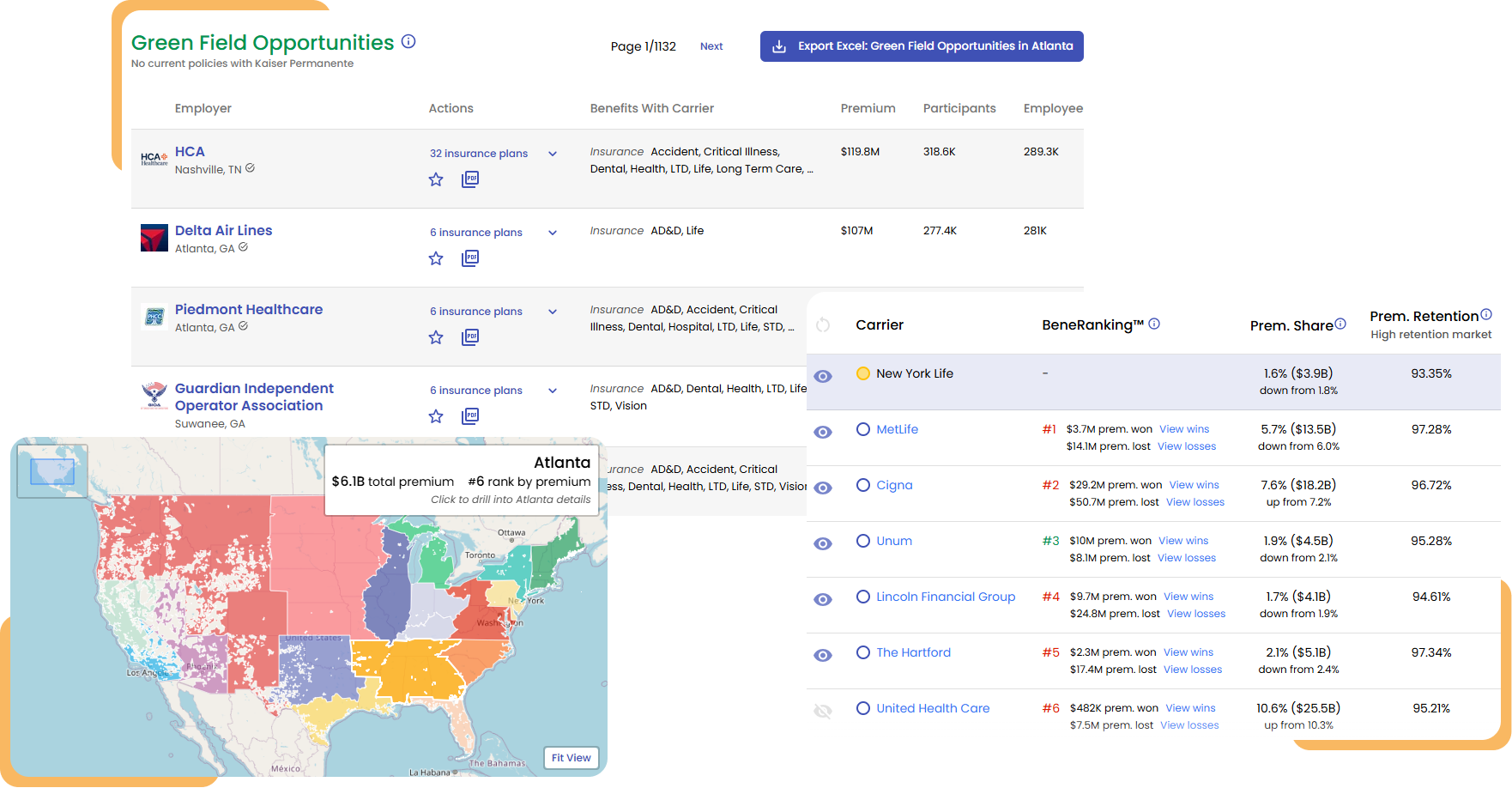The height and width of the screenshot is (788, 1512).
Task: Open the HCA employer link
Action: [190, 152]
